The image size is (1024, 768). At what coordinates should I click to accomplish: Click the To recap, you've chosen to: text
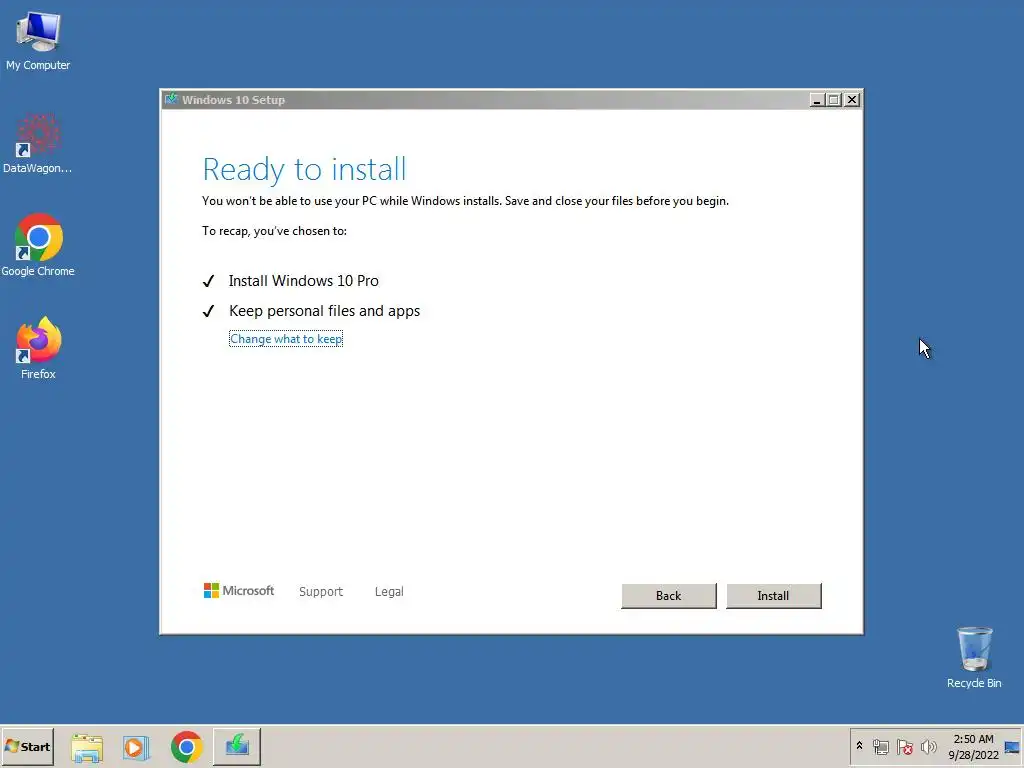(274, 231)
